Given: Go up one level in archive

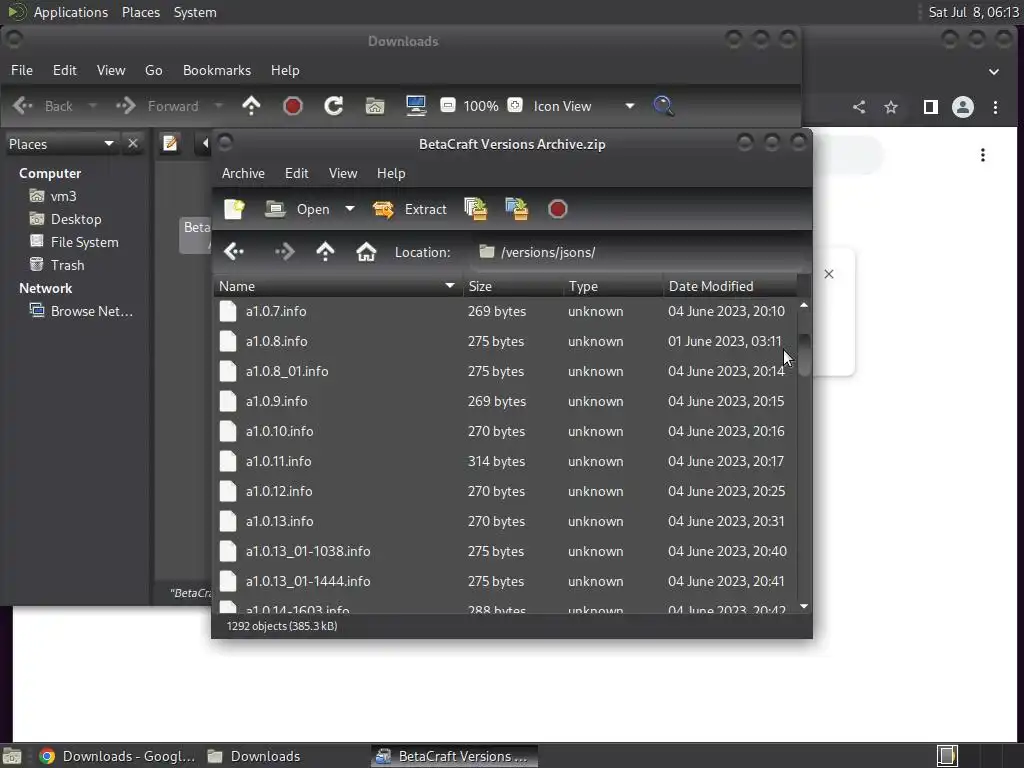Looking at the screenshot, I should pos(325,252).
